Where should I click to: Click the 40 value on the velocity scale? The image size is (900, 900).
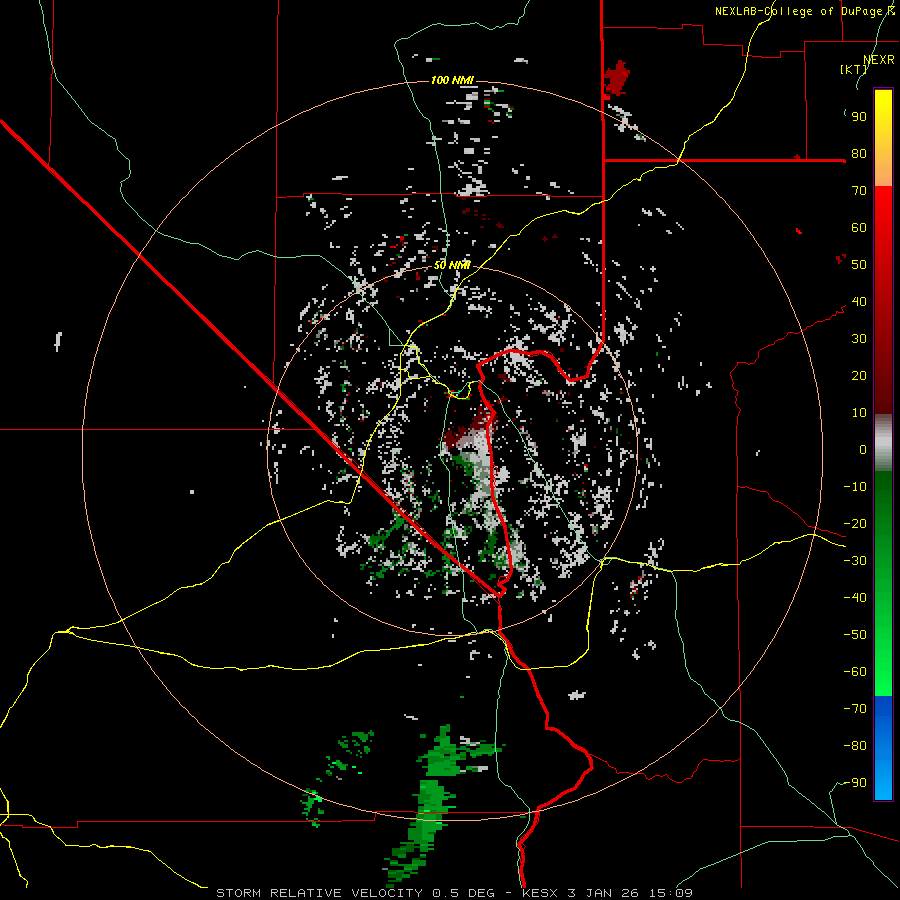point(859,301)
